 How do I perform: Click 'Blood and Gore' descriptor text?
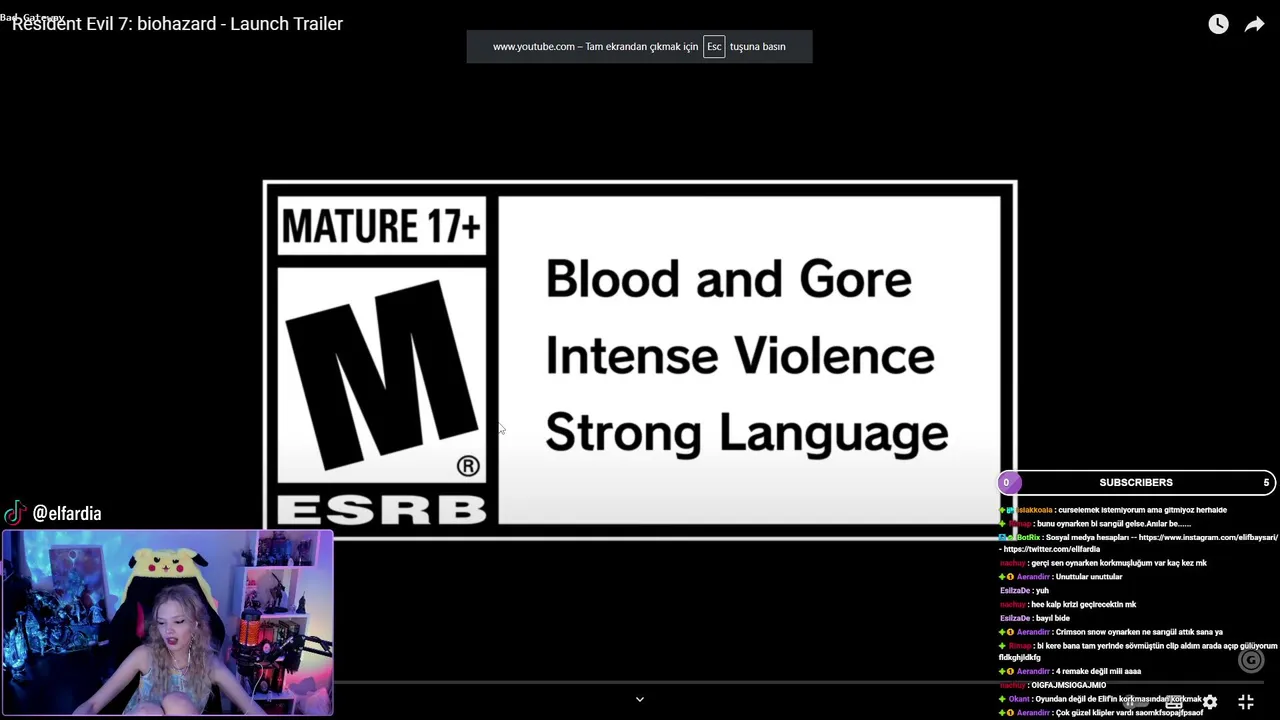728,279
